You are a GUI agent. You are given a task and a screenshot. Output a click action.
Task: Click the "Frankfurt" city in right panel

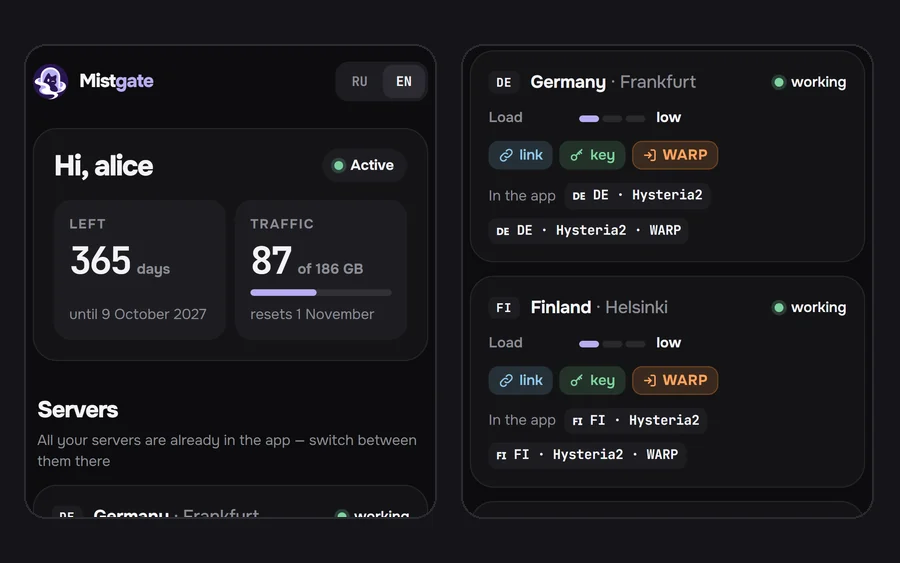(x=658, y=82)
